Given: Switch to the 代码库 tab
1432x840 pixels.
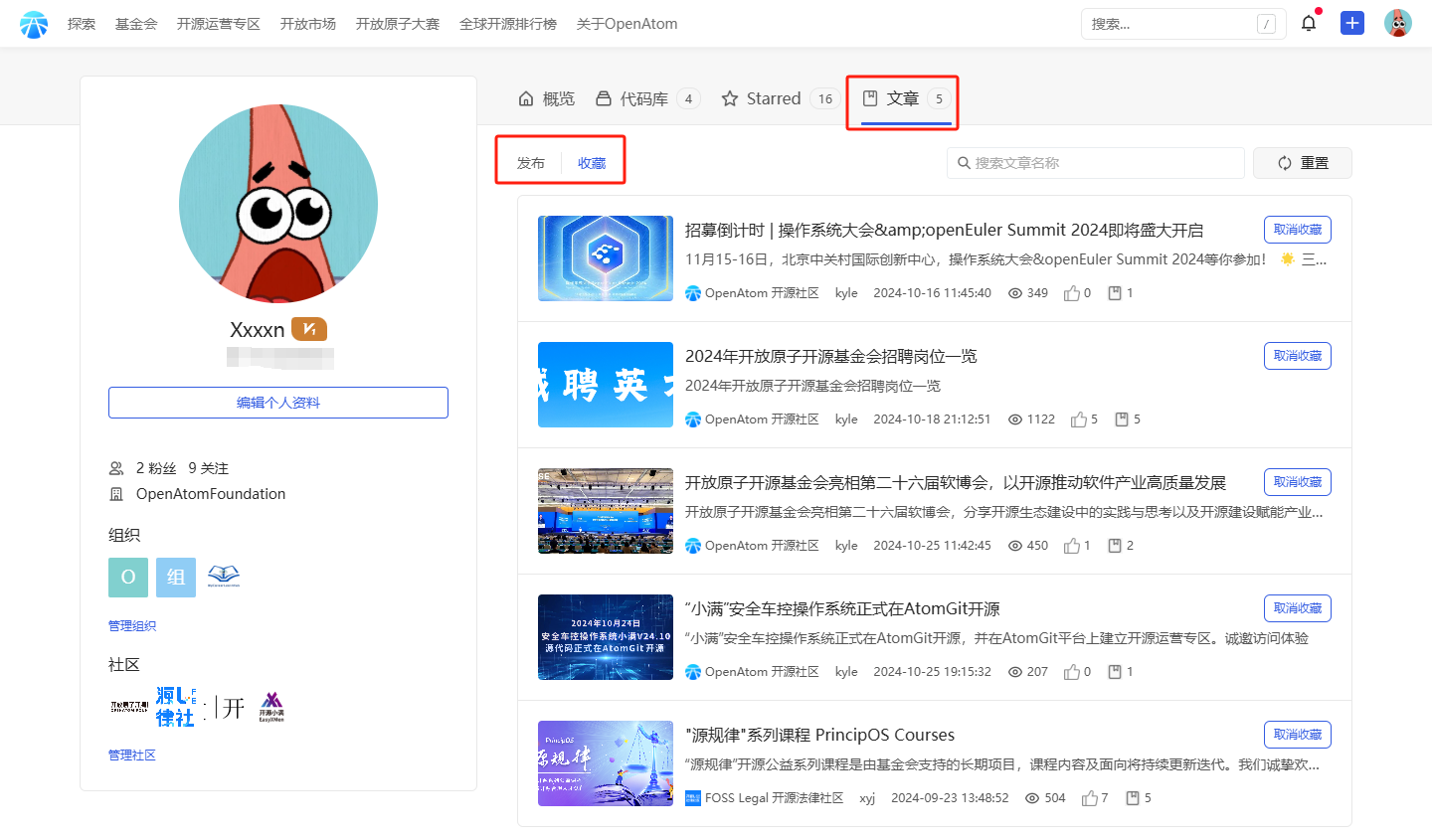Looking at the screenshot, I should 647,98.
